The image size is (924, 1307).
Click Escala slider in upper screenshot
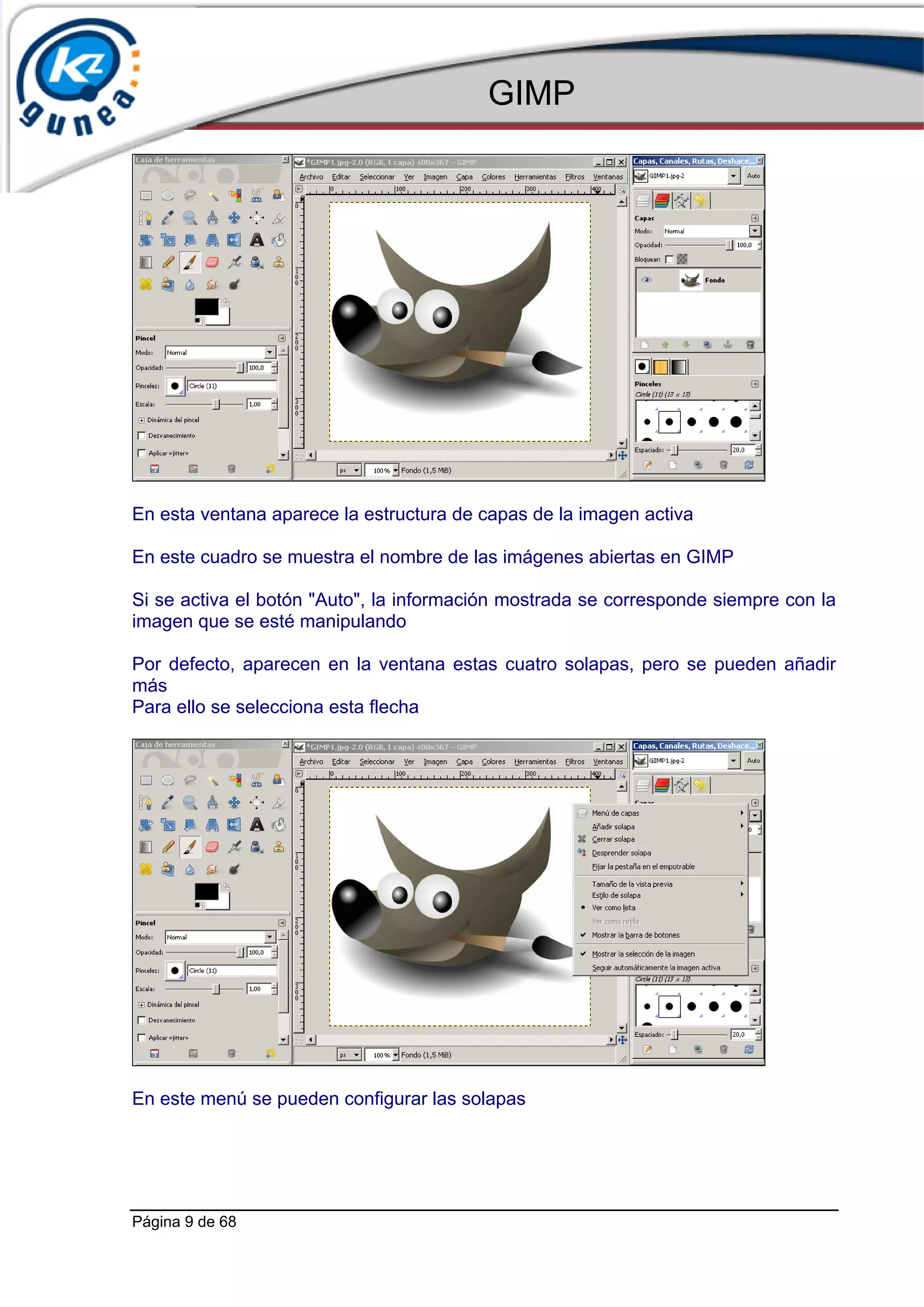205,404
